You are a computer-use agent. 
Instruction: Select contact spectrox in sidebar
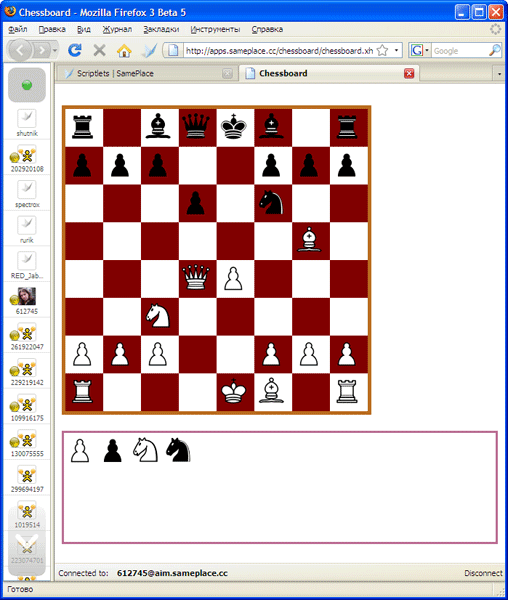pyautogui.click(x=27, y=194)
